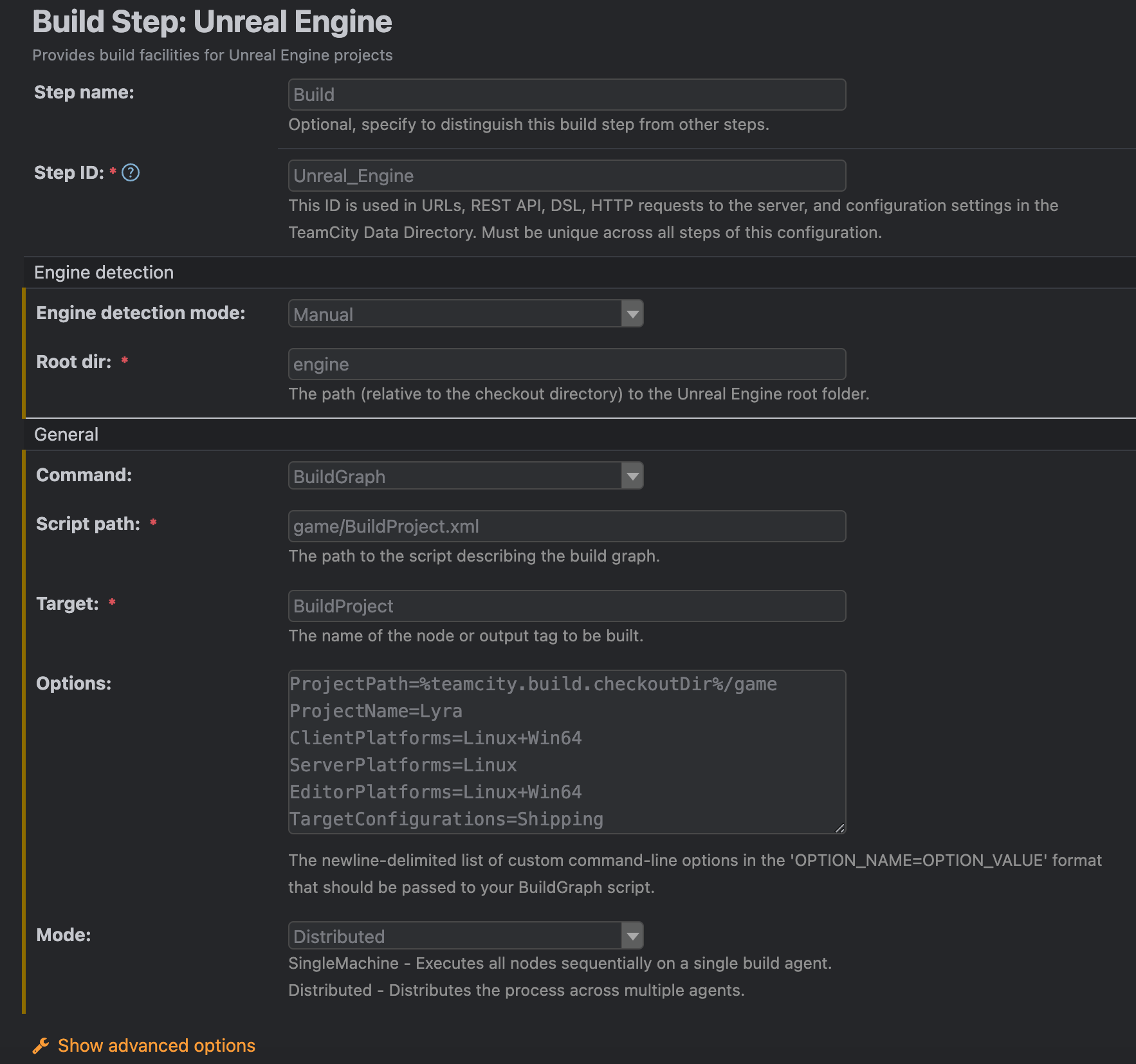The height and width of the screenshot is (1064, 1136).
Task: Click the Options label
Action: point(73,684)
